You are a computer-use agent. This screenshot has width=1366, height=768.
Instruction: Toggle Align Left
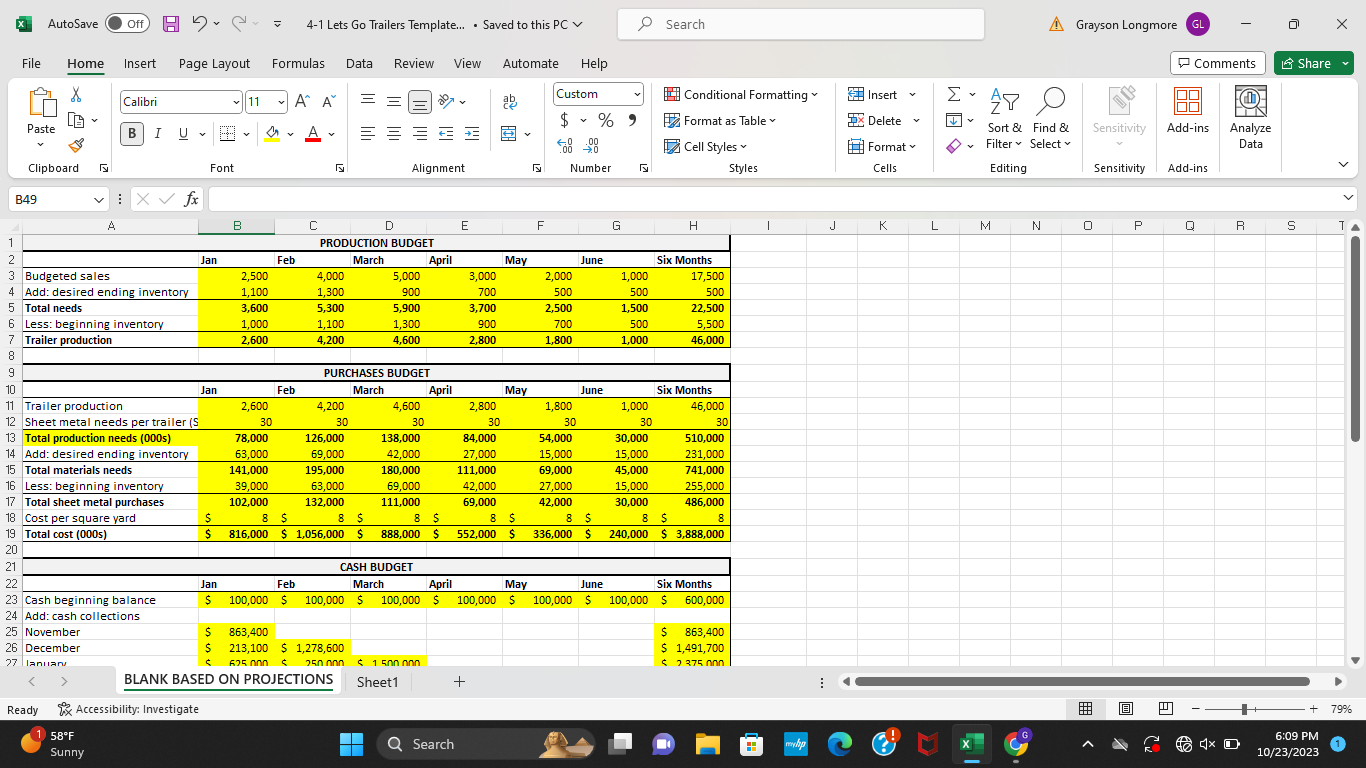click(368, 133)
